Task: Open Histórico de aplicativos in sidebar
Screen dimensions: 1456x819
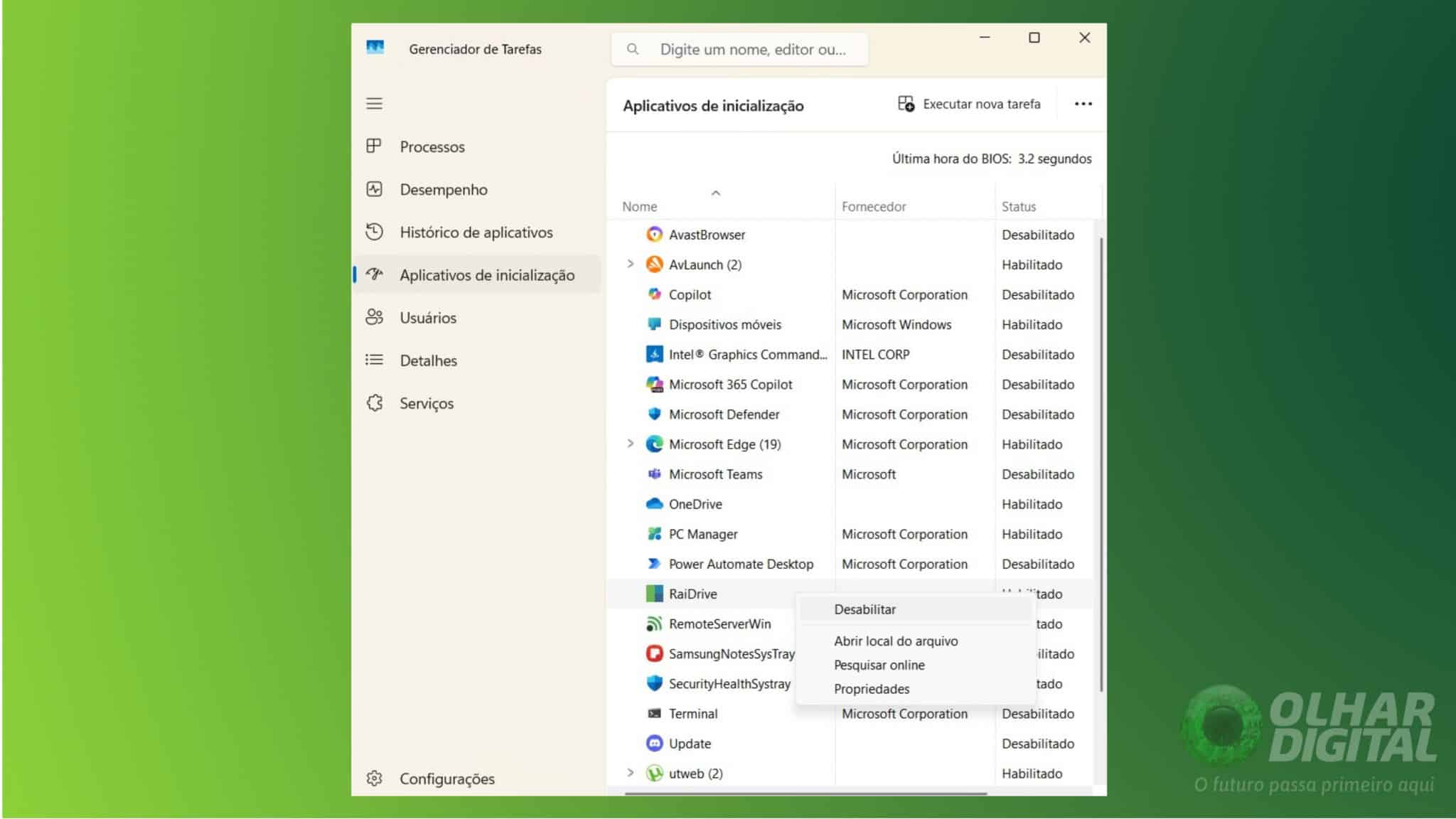Action: [x=374, y=232]
